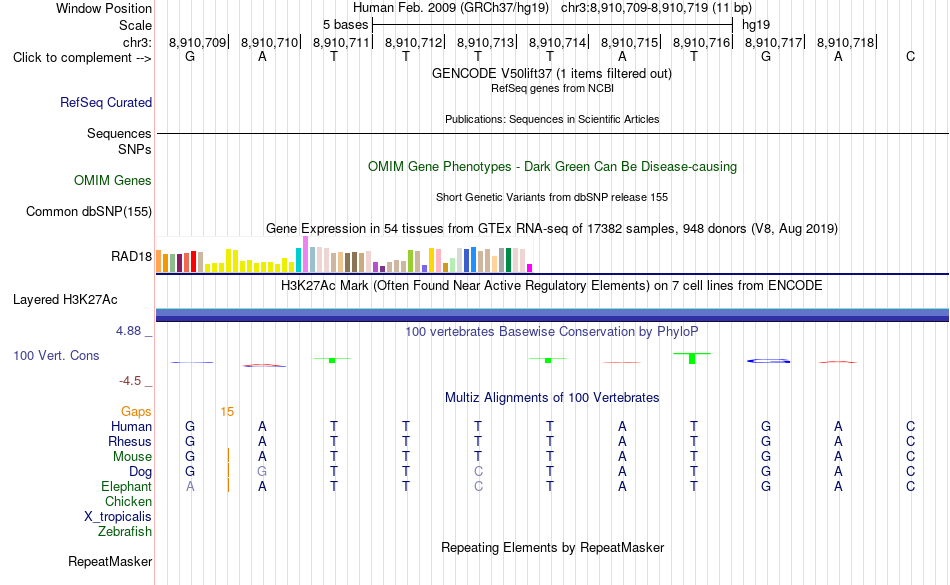This screenshot has width=950, height=585.
Task: Select the Elephant species row label
Action: (126, 486)
